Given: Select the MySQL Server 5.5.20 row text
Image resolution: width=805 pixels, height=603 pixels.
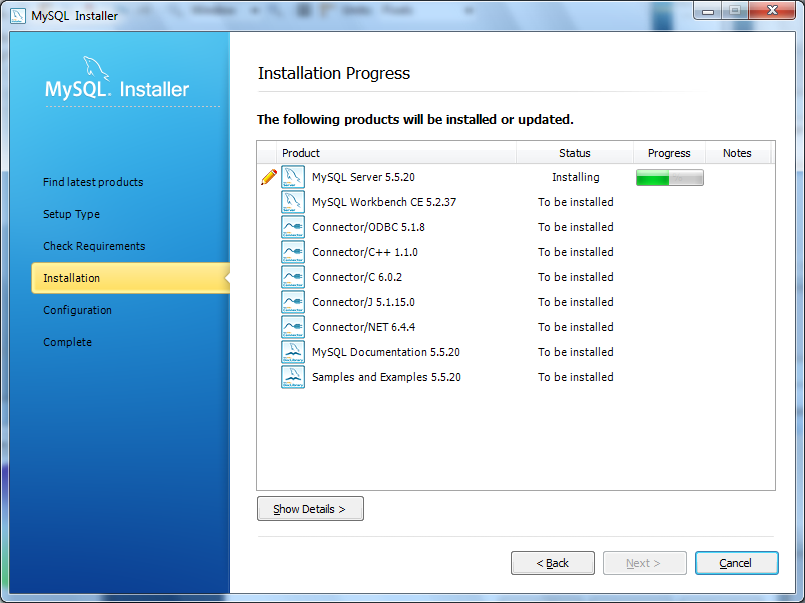Looking at the screenshot, I should click(x=363, y=177).
